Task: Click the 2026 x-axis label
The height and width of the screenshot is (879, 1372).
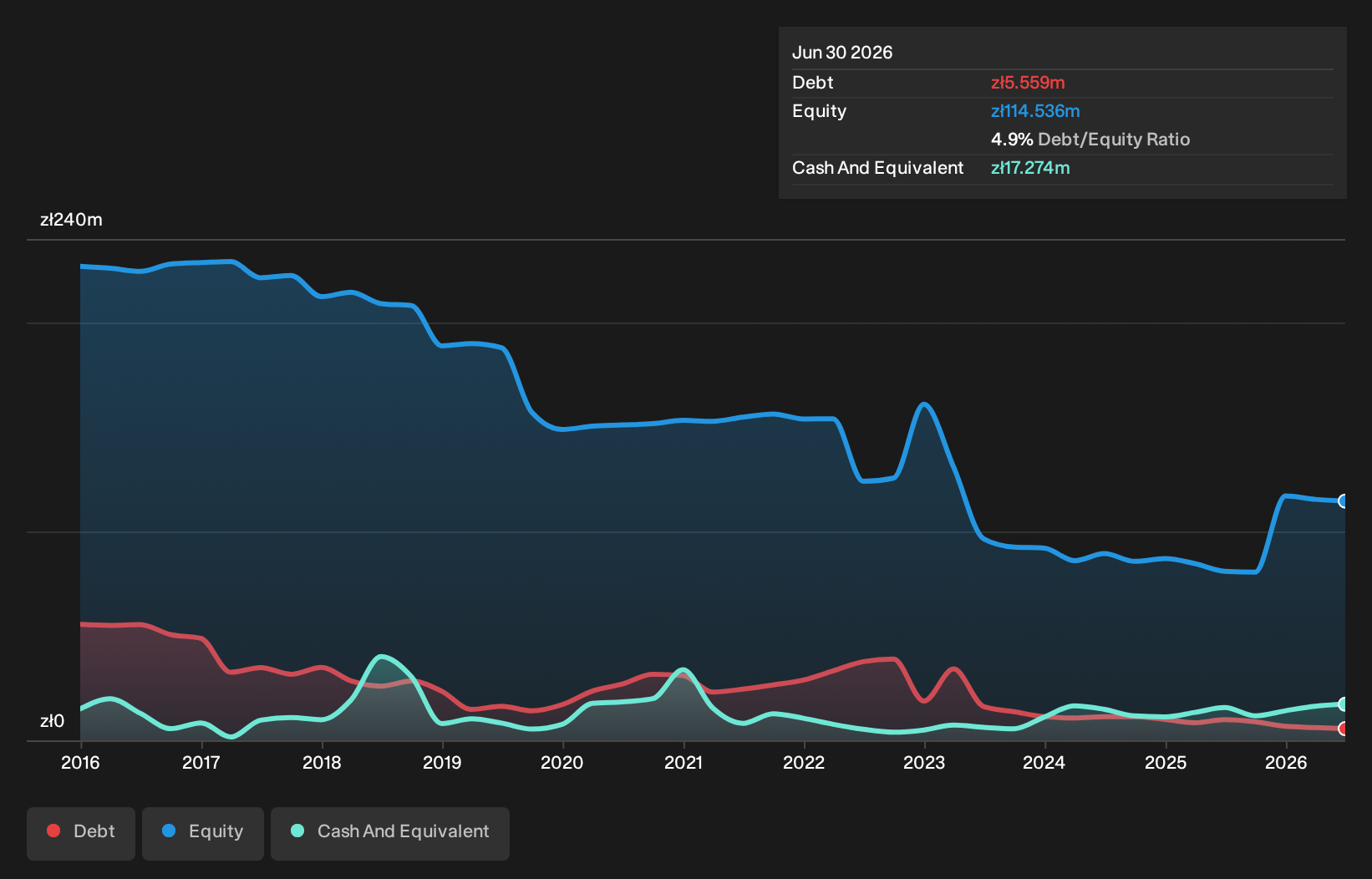Action: [x=1286, y=762]
